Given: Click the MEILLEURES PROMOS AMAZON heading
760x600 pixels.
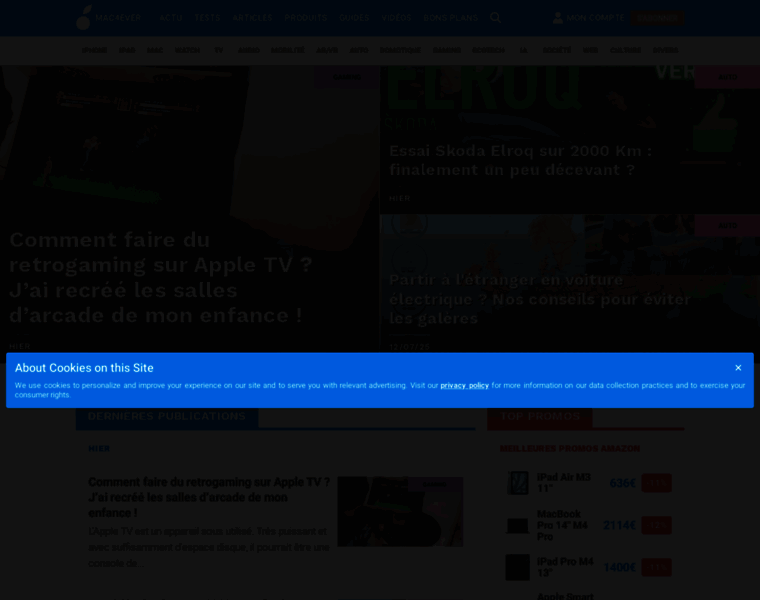Looking at the screenshot, I should 570,448.
